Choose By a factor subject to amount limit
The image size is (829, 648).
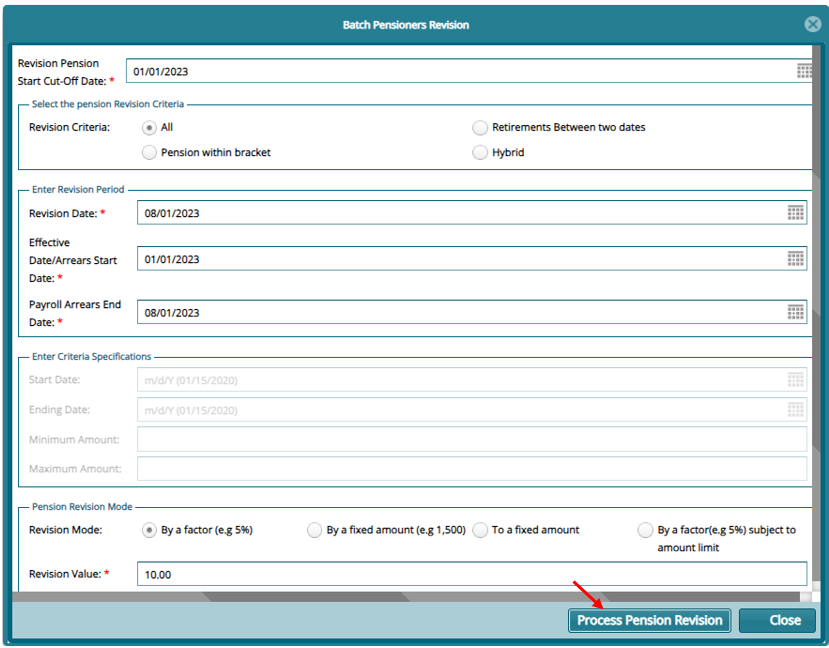click(x=645, y=530)
